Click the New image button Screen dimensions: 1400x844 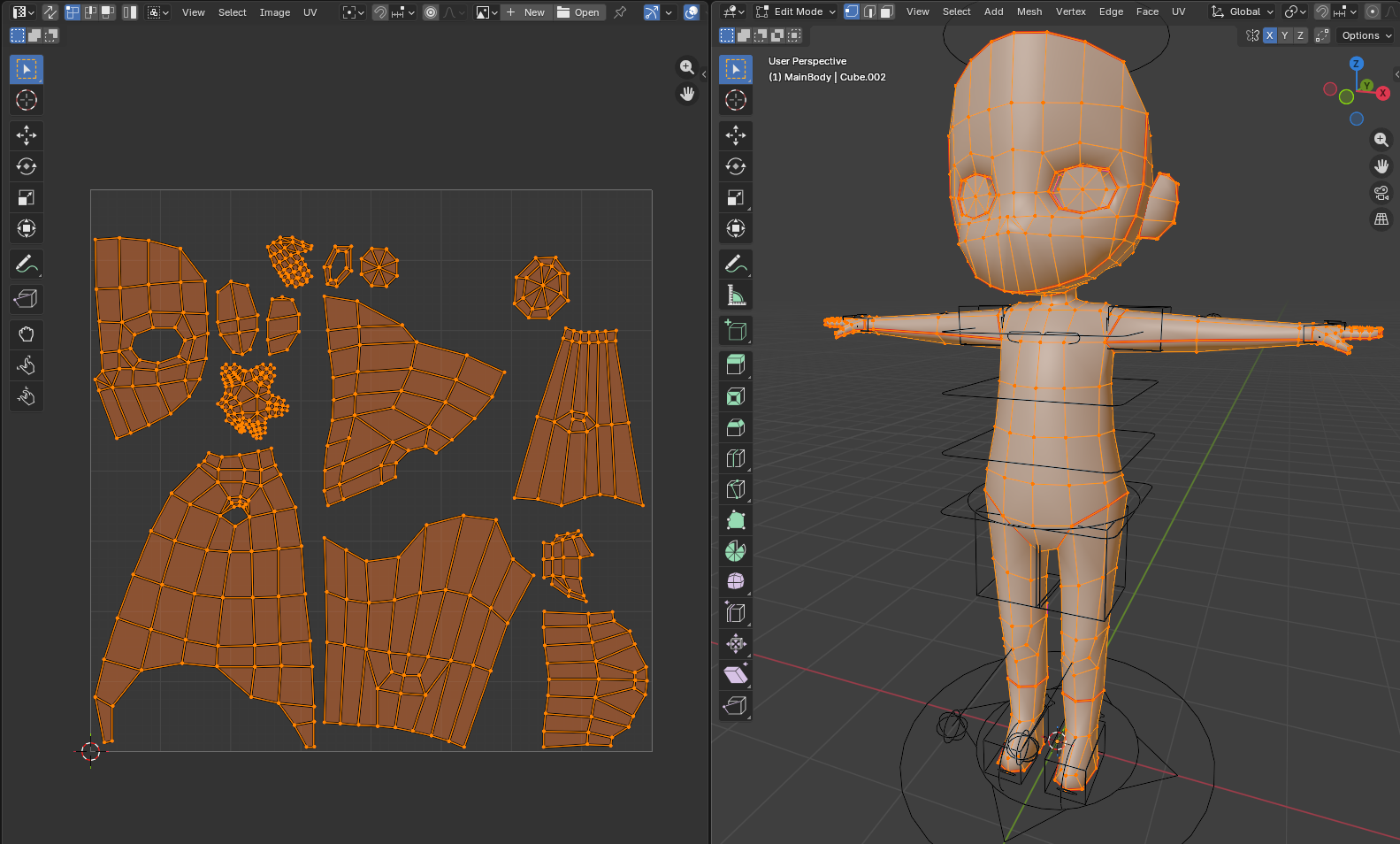coord(526,12)
